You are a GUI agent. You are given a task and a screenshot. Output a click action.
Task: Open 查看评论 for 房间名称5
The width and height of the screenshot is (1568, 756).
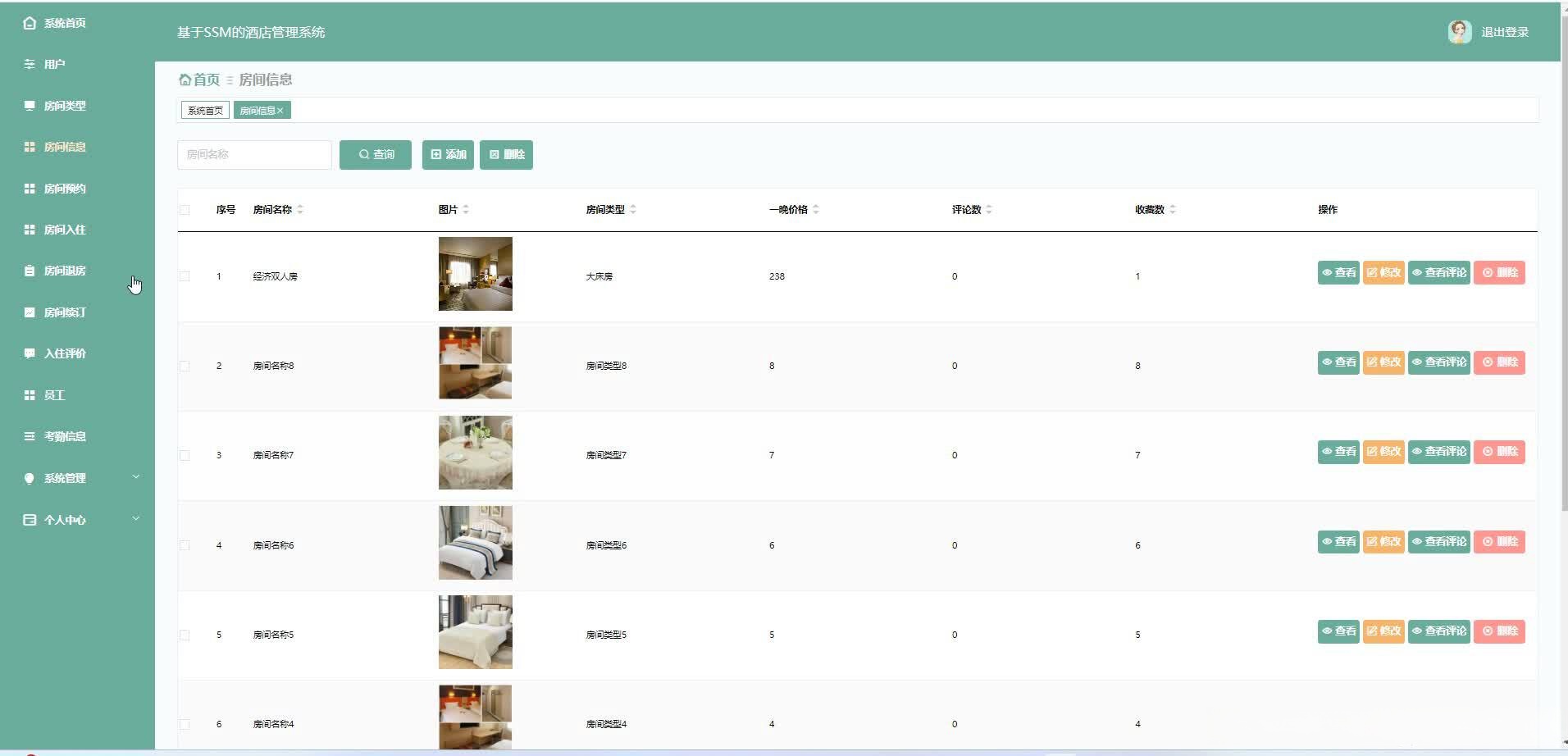point(1439,631)
